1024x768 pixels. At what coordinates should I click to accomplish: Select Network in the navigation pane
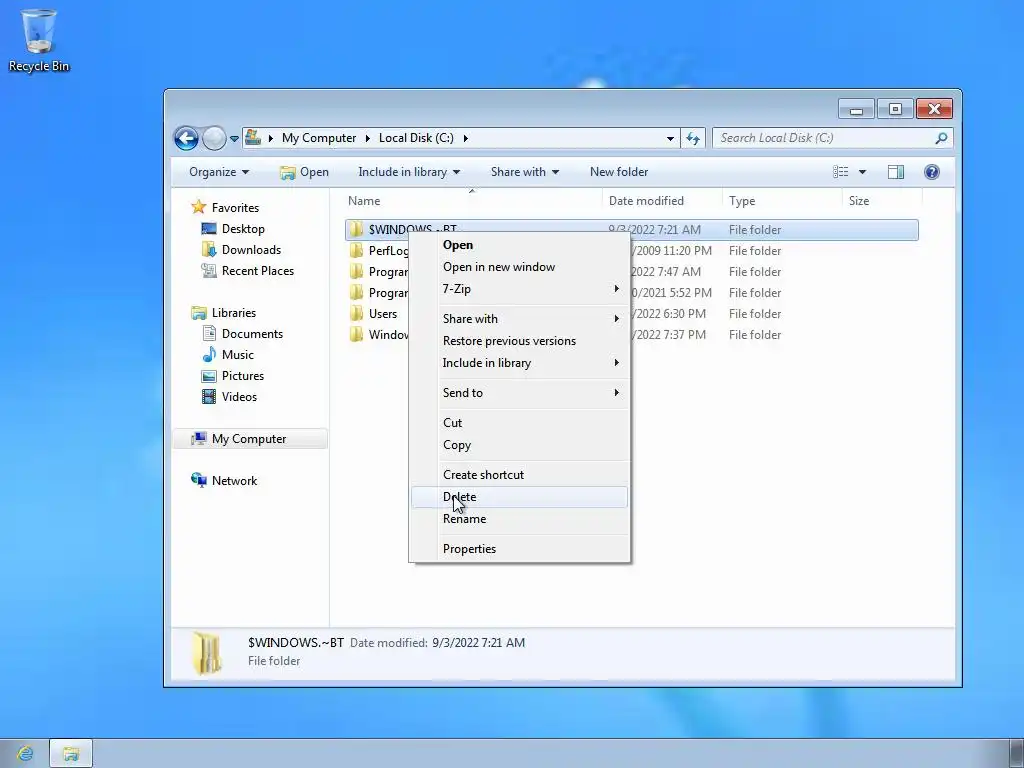224,481
